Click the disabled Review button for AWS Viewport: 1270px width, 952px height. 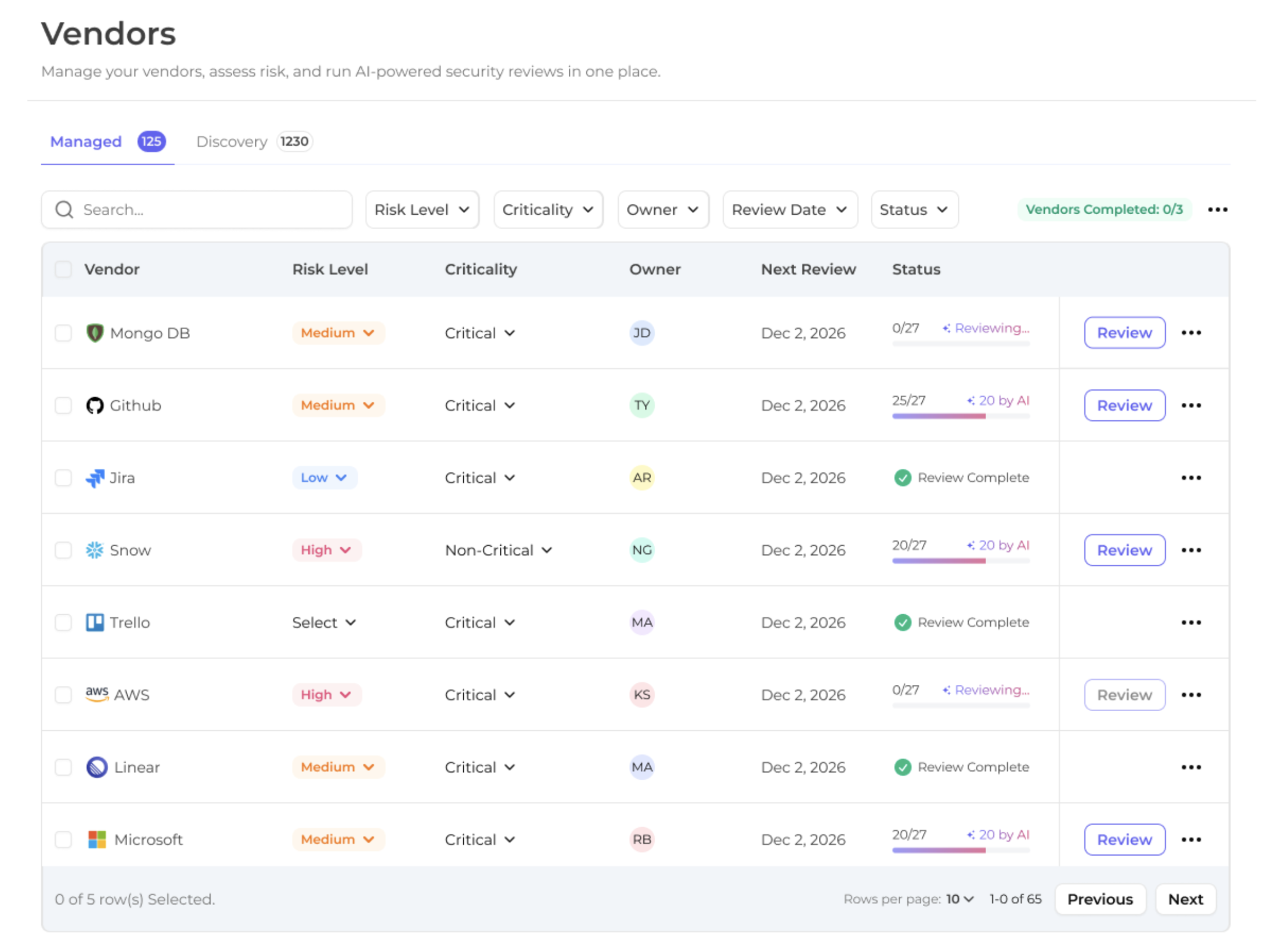[x=1124, y=695]
